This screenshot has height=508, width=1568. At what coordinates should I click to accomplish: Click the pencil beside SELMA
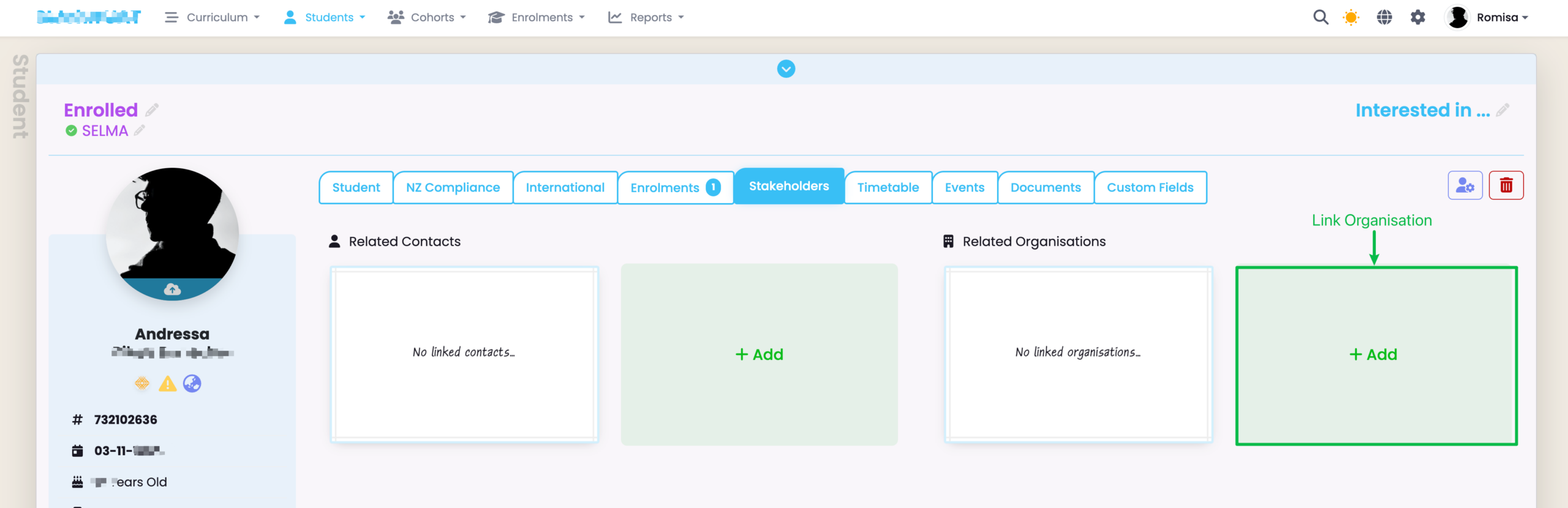(140, 130)
